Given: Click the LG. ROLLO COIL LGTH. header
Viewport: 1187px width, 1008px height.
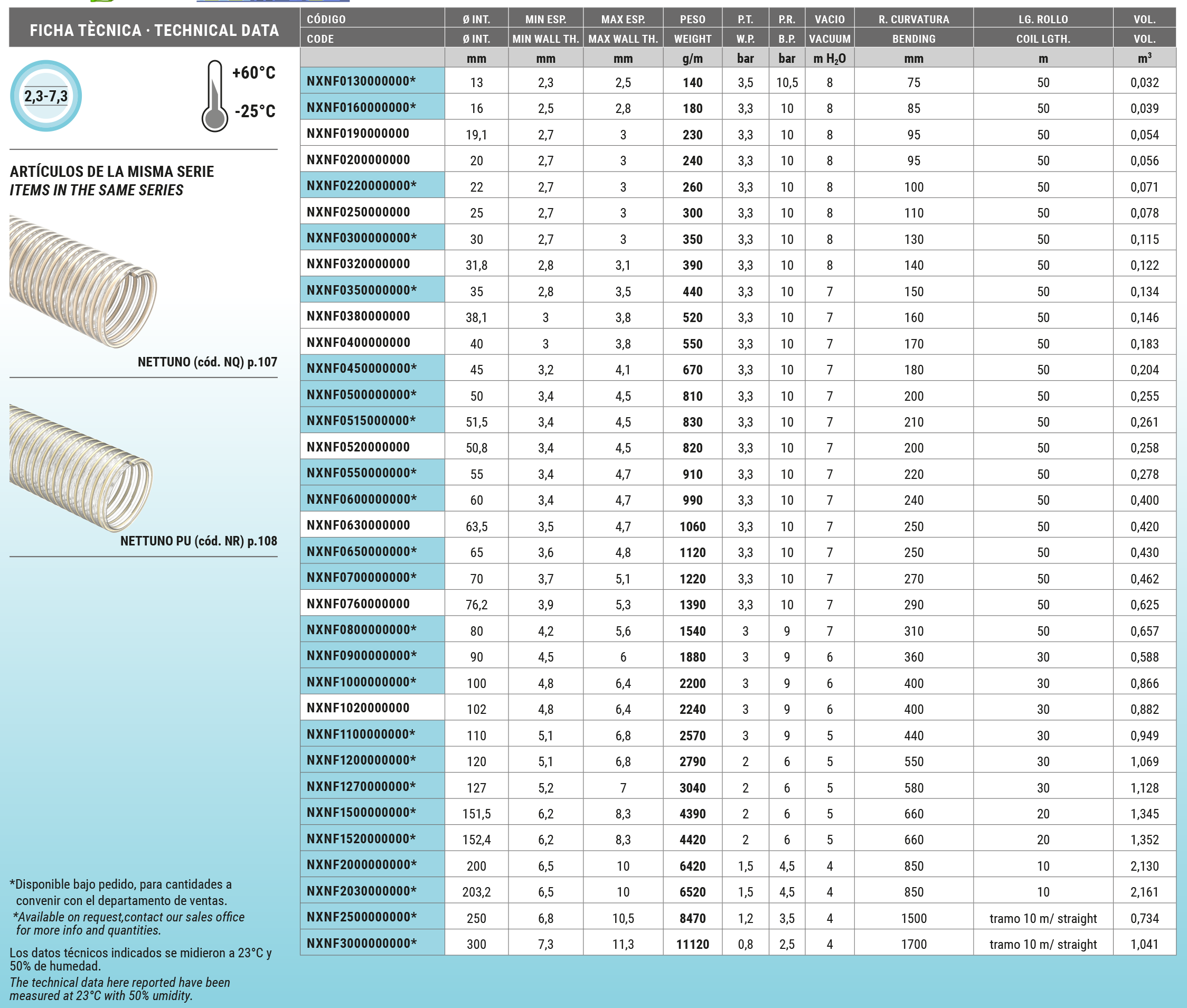Looking at the screenshot, I should click(x=1042, y=28).
